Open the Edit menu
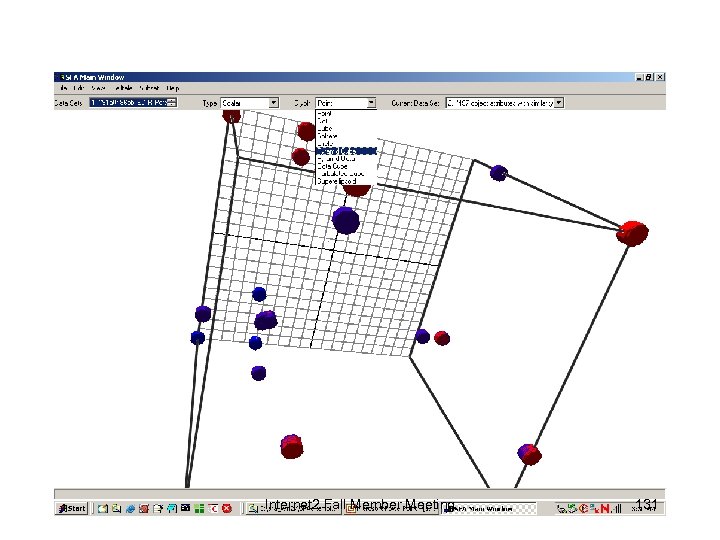The width and height of the screenshot is (720, 540). click(x=79, y=88)
